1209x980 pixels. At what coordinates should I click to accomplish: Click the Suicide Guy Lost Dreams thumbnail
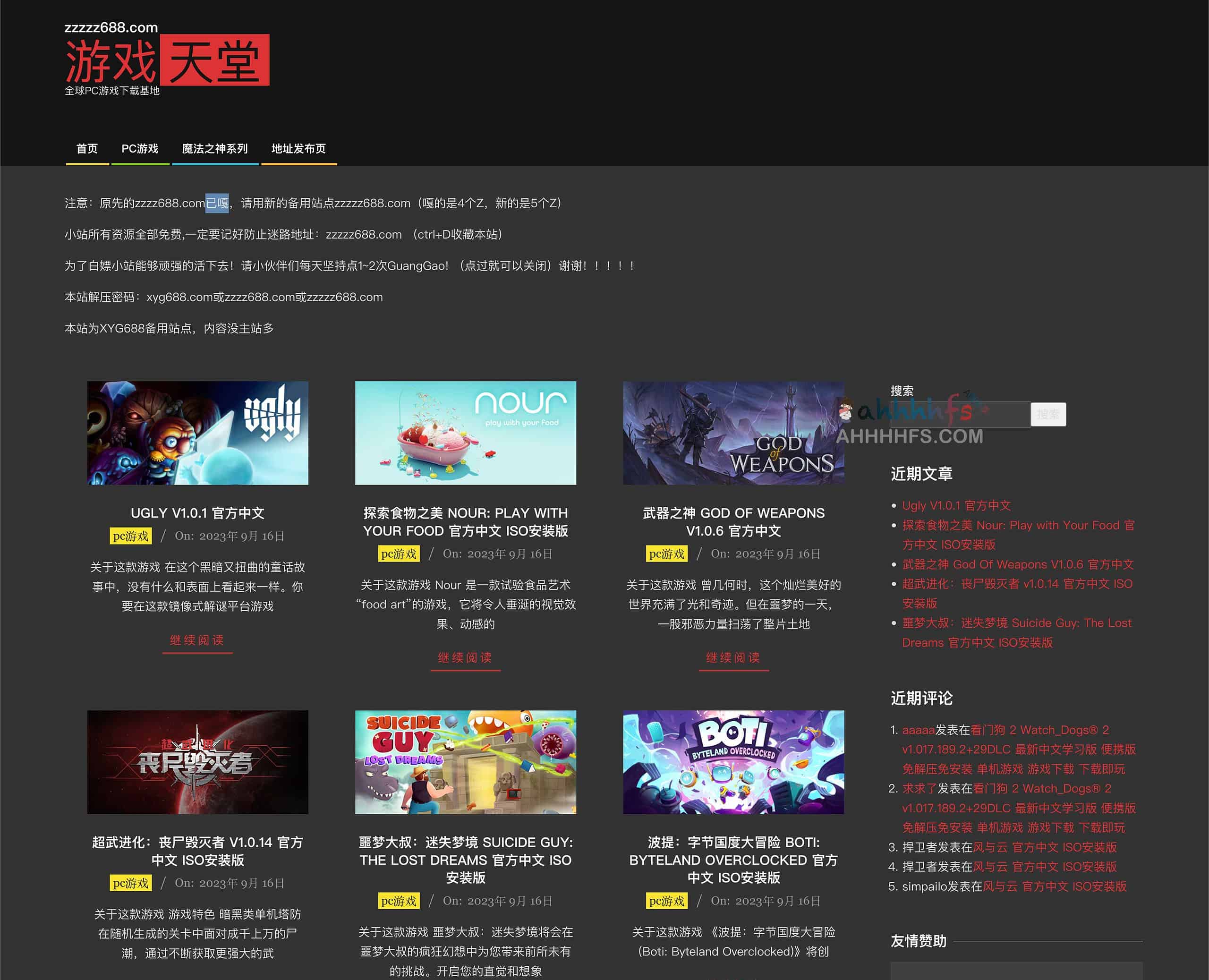coord(465,761)
